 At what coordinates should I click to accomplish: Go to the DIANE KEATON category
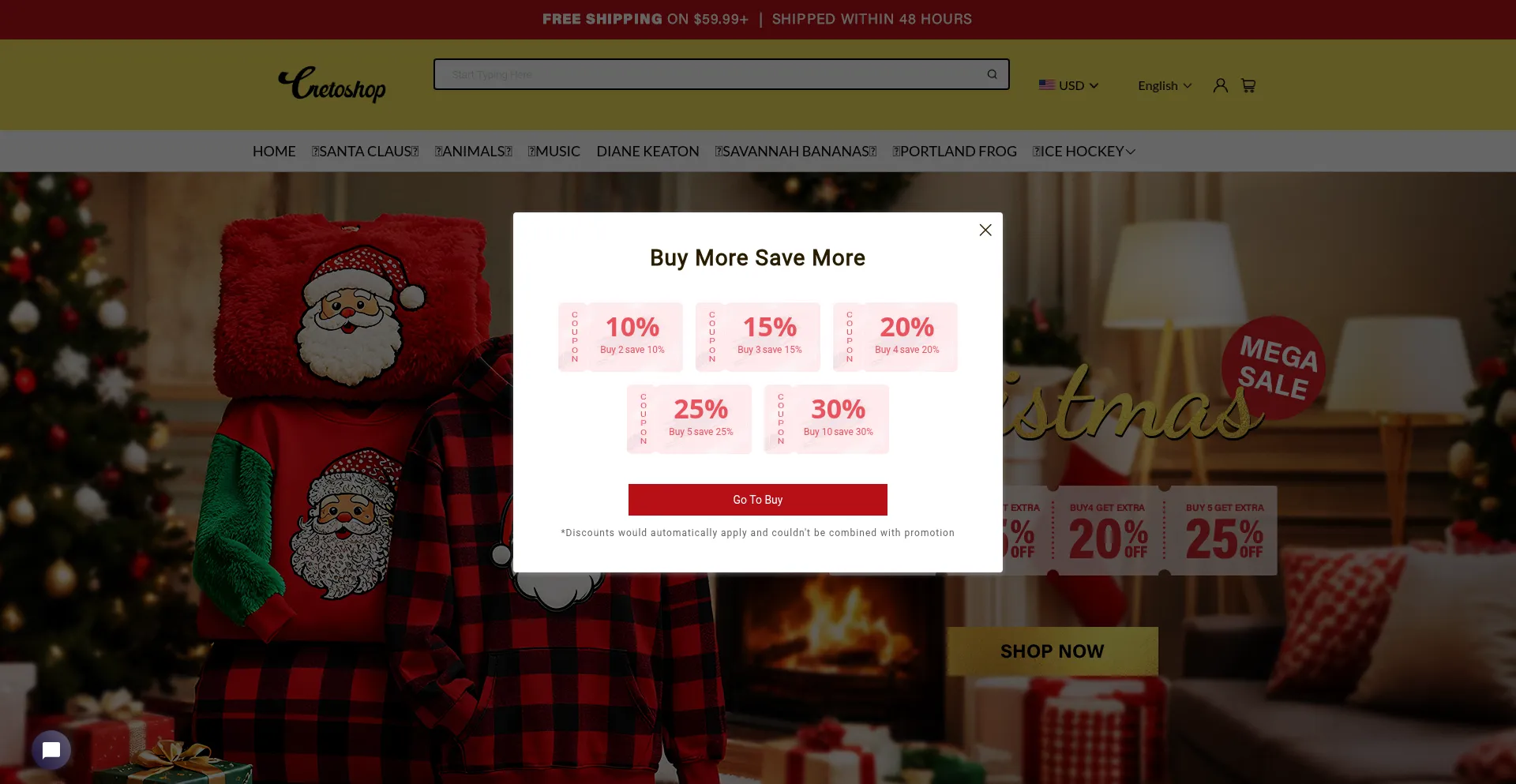click(x=647, y=151)
